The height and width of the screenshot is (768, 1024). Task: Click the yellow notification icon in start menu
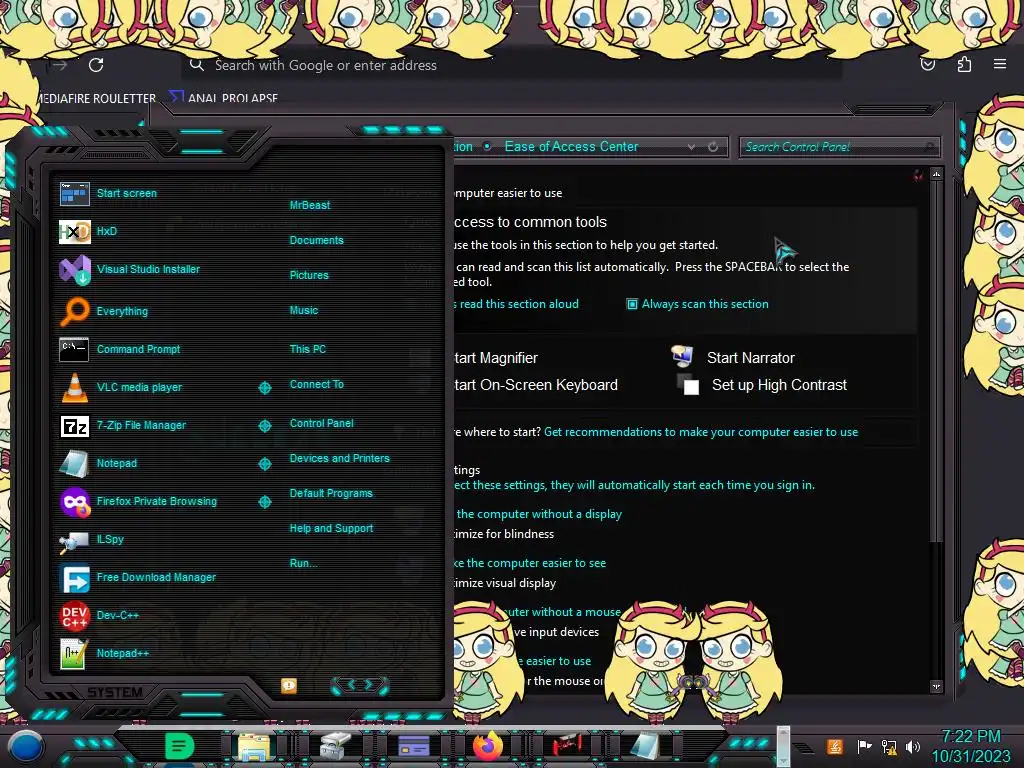pyautogui.click(x=289, y=686)
